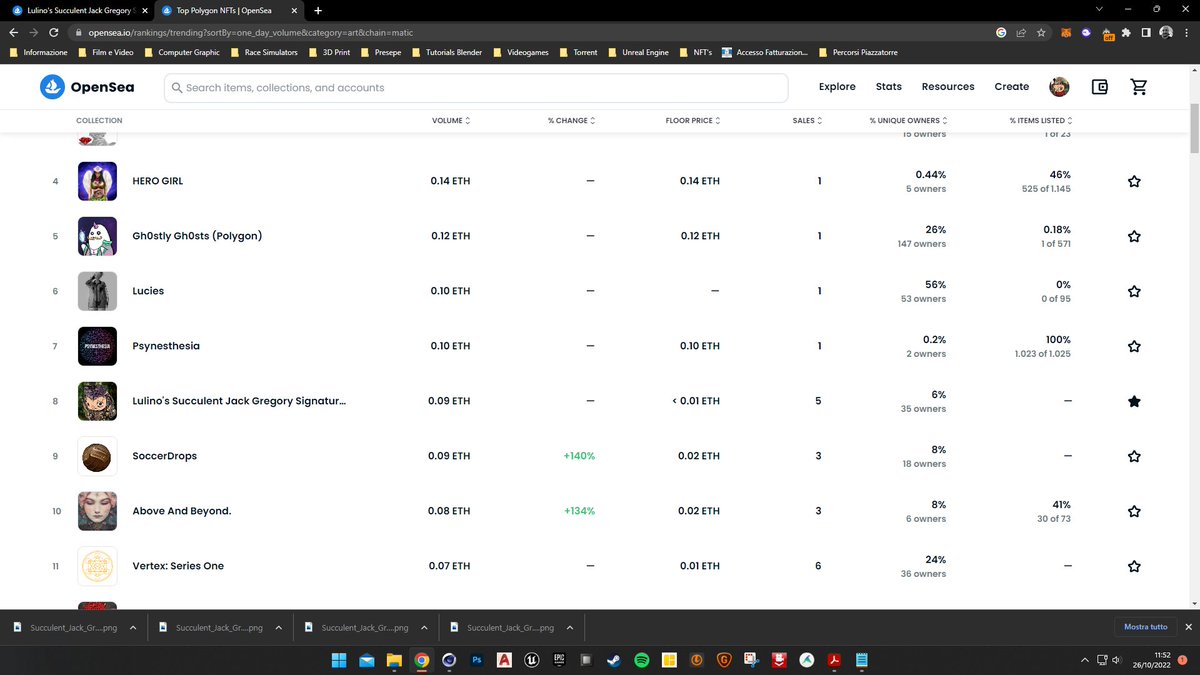Open Photoshop from the taskbar

tap(478, 660)
